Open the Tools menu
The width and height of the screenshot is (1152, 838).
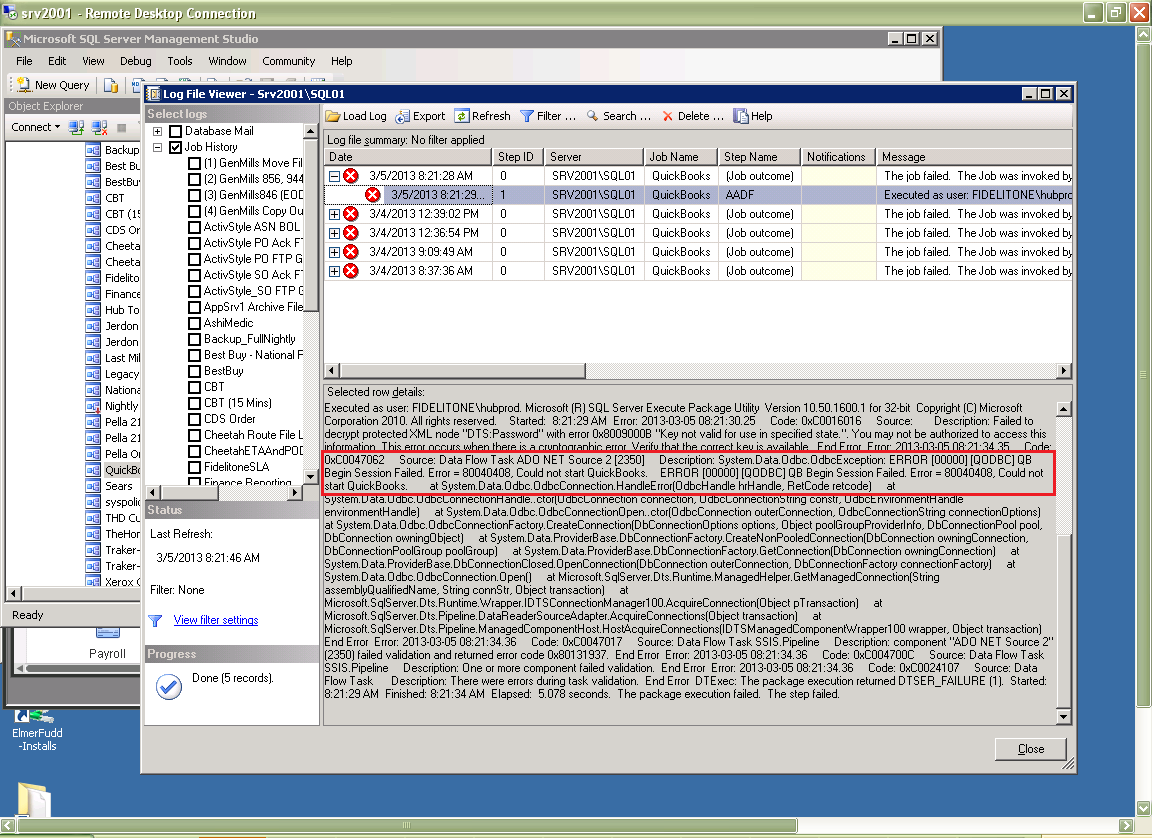(x=180, y=61)
